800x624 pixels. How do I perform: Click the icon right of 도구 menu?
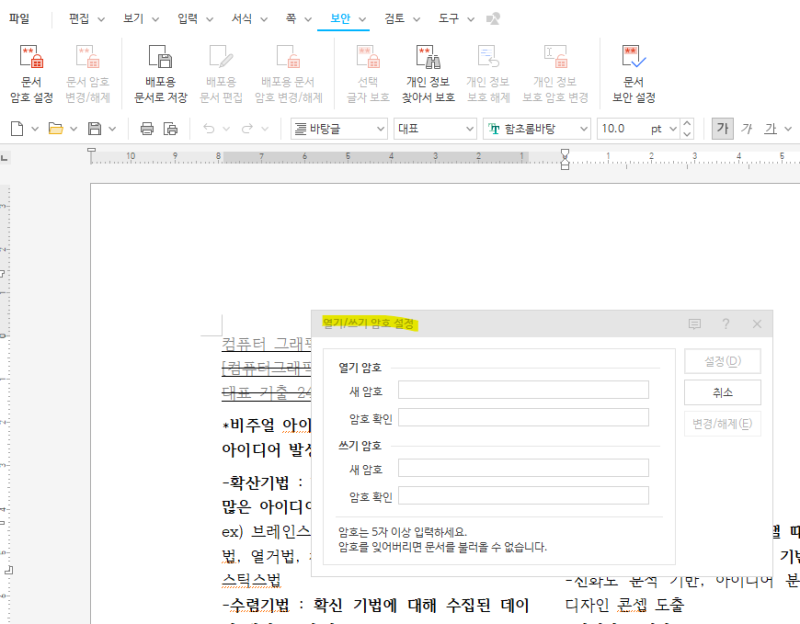point(493,19)
